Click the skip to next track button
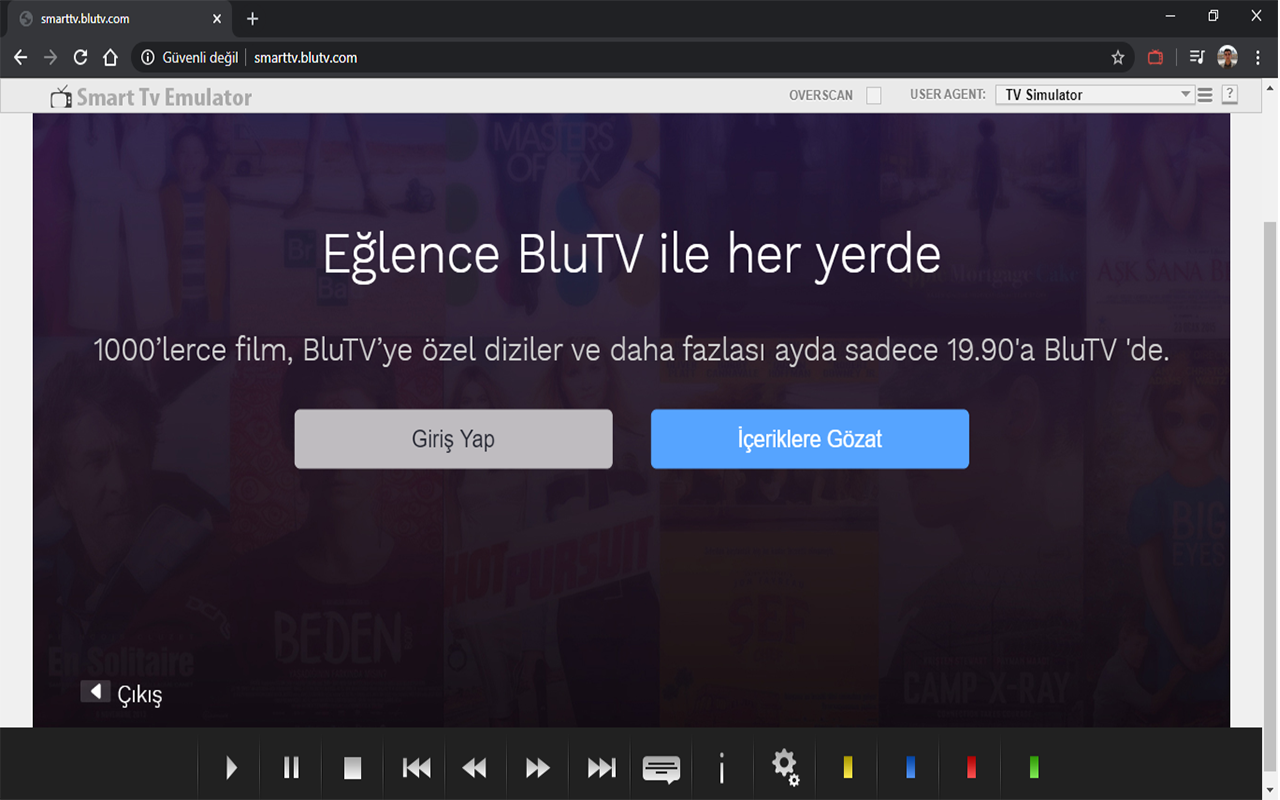 click(601, 767)
